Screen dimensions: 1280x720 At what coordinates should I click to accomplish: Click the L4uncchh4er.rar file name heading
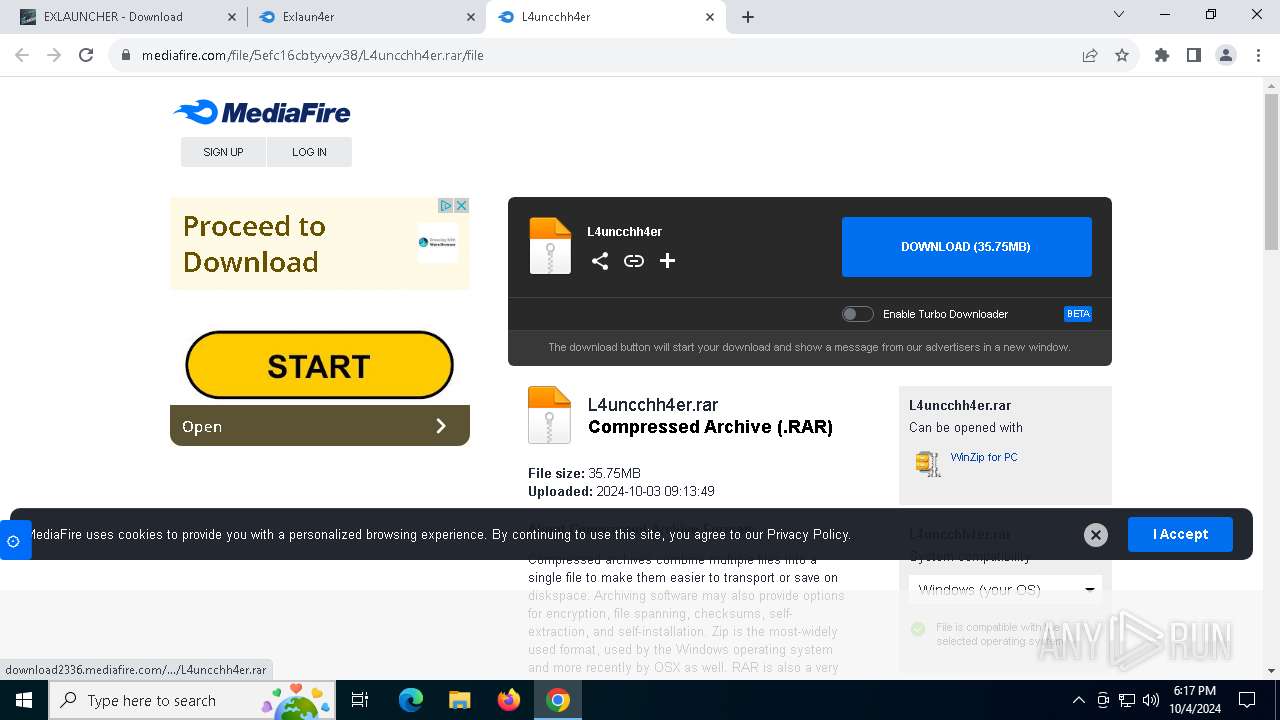click(653, 405)
